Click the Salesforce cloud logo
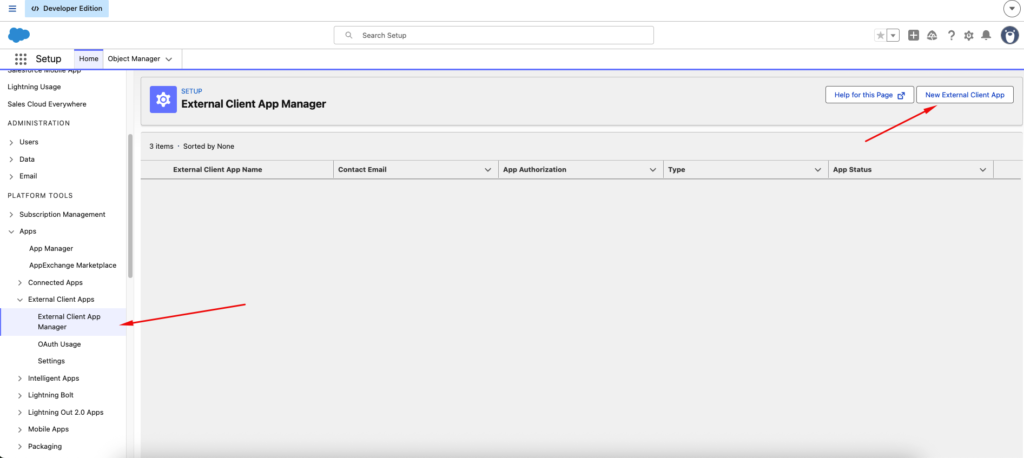The width and height of the screenshot is (1024, 458). 19,35
